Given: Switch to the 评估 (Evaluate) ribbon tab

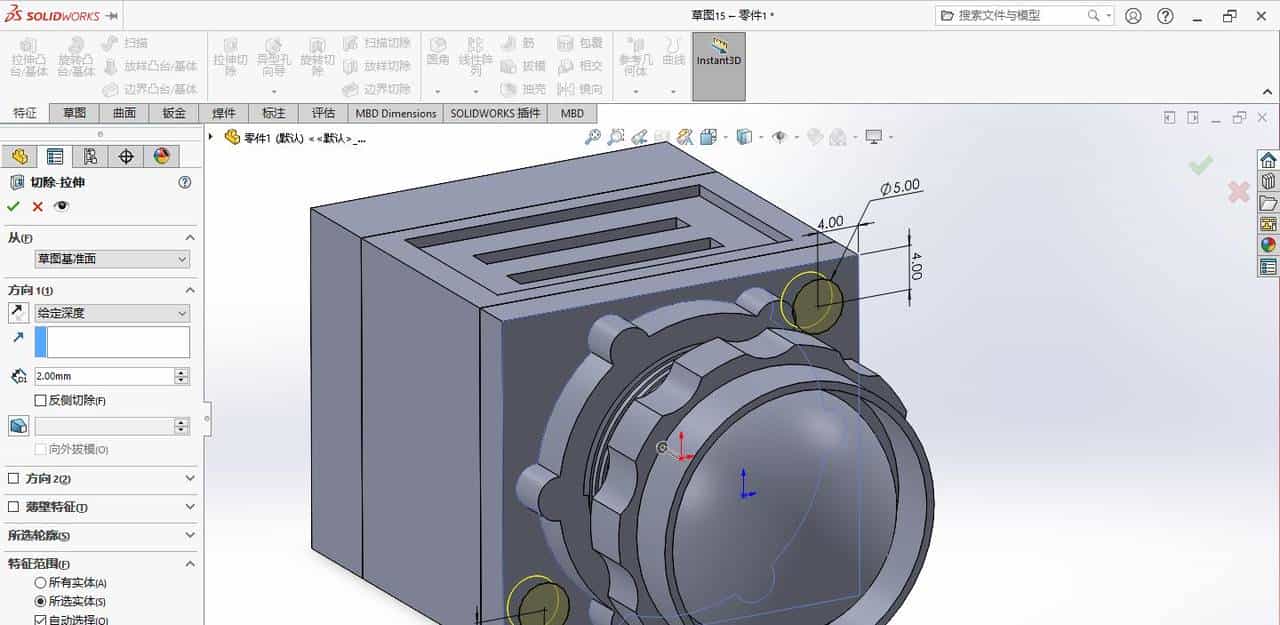Looking at the screenshot, I should click(x=322, y=113).
